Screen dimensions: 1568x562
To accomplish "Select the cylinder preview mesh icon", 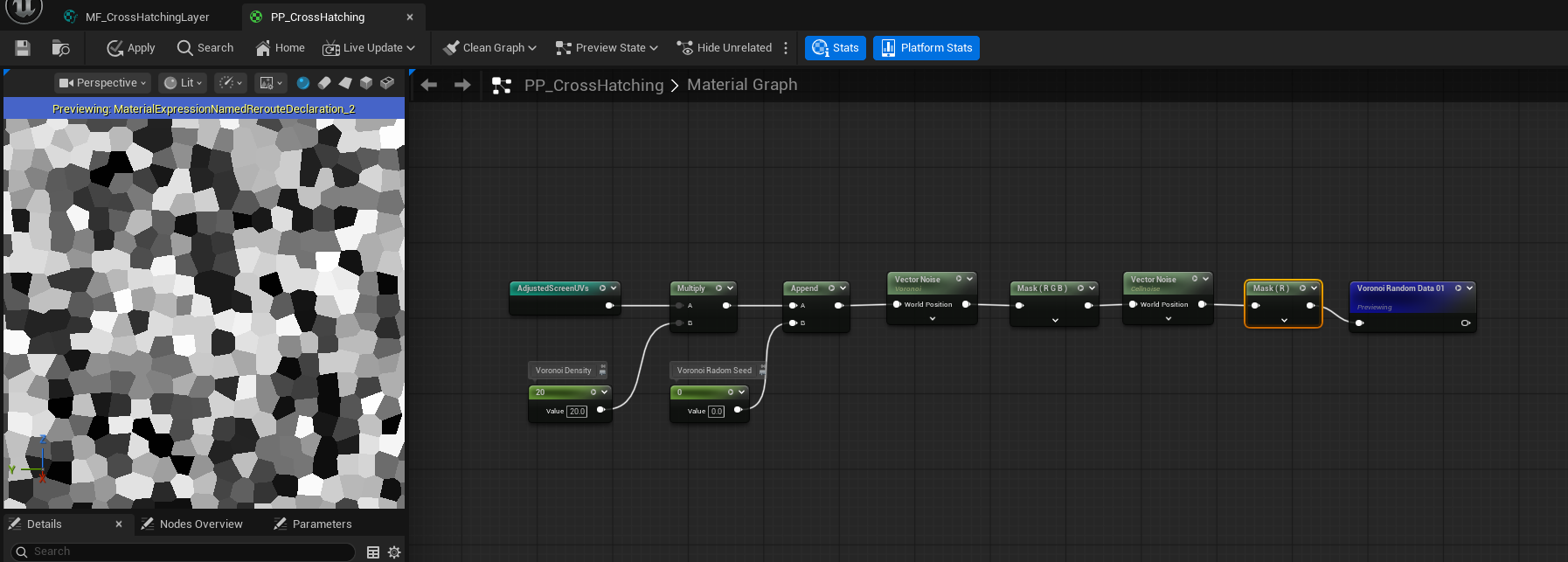I will pyautogui.click(x=324, y=83).
